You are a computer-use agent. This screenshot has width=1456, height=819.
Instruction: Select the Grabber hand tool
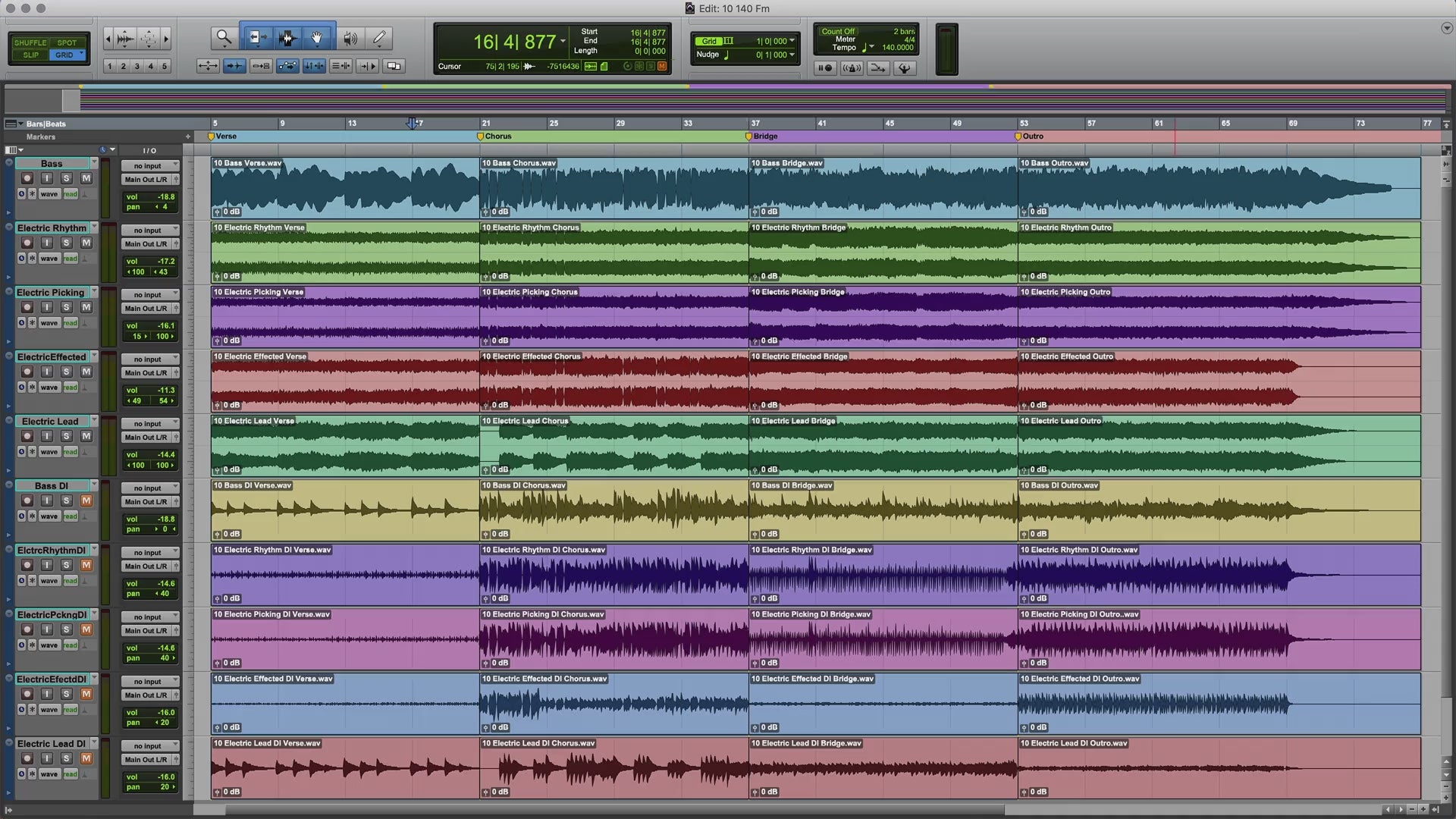pos(317,37)
